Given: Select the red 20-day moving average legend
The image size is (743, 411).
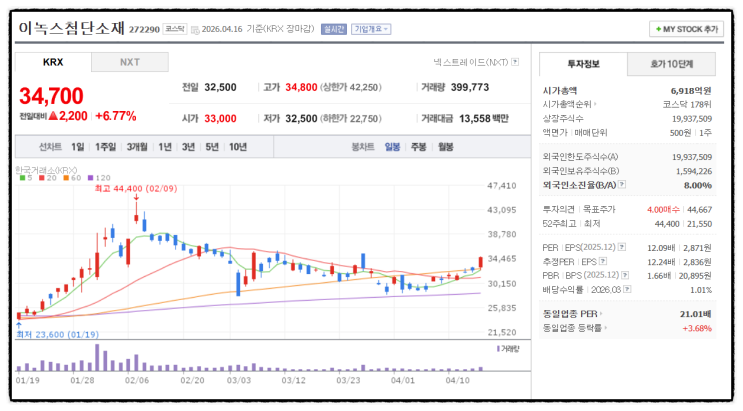Looking at the screenshot, I should point(48,178).
